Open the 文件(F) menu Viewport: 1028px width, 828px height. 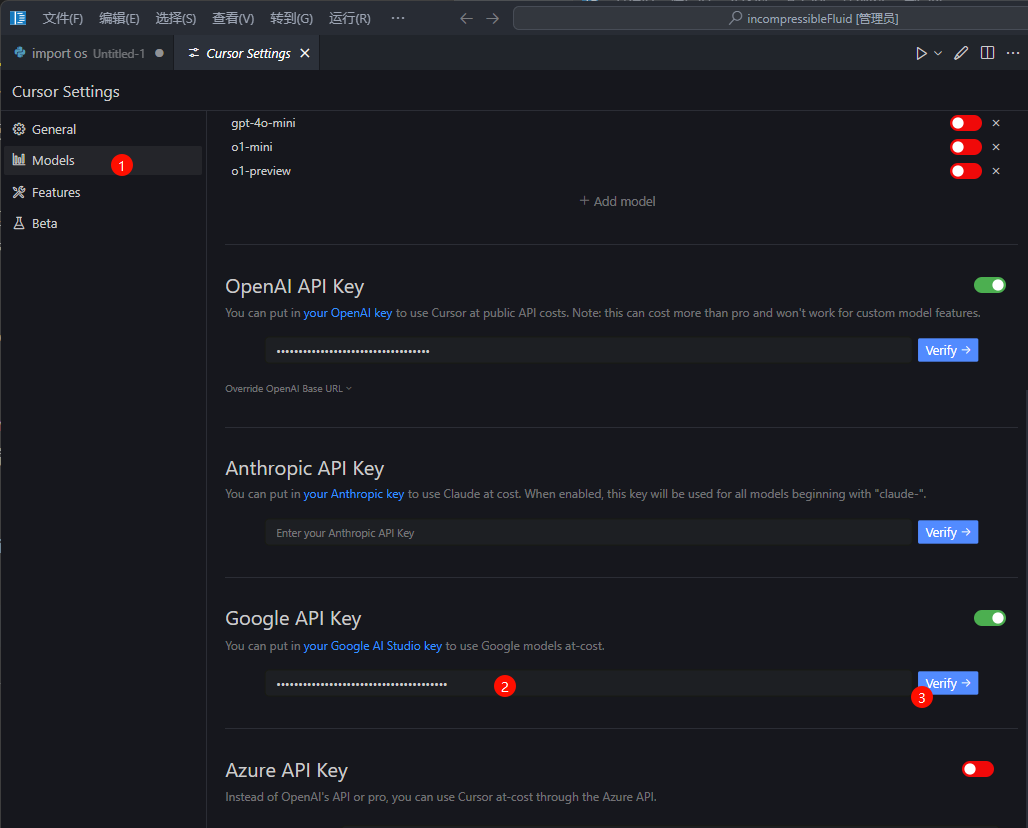[x=62, y=18]
